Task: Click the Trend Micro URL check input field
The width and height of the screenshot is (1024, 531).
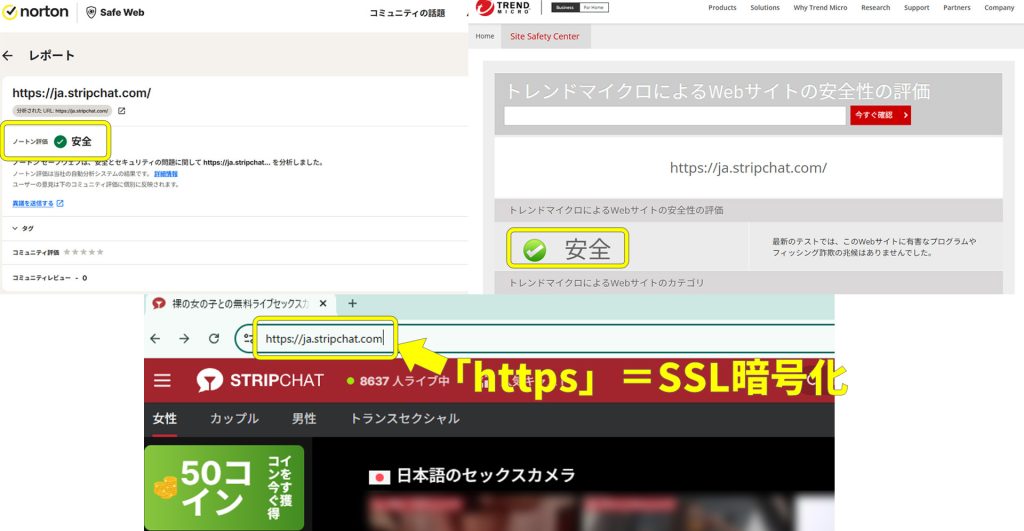Action: click(675, 116)
